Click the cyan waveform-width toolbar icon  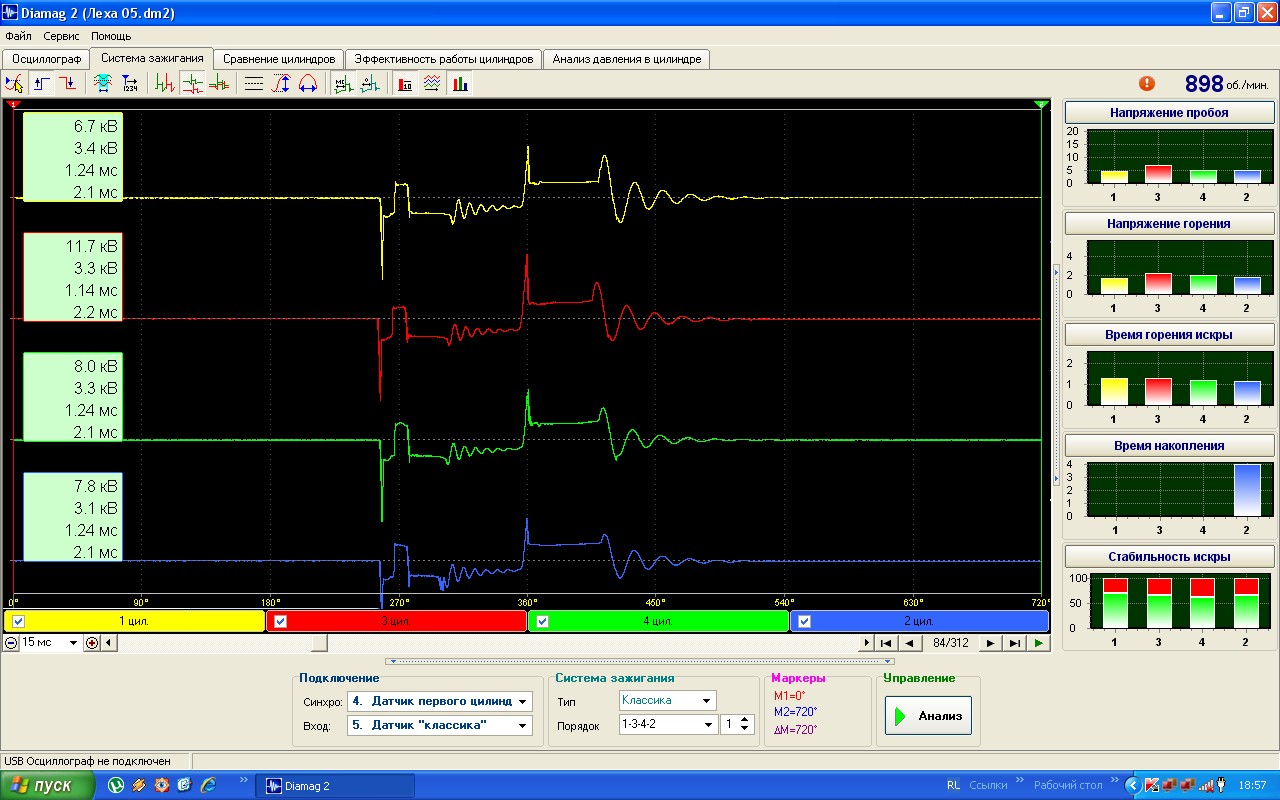click(103, 84)
